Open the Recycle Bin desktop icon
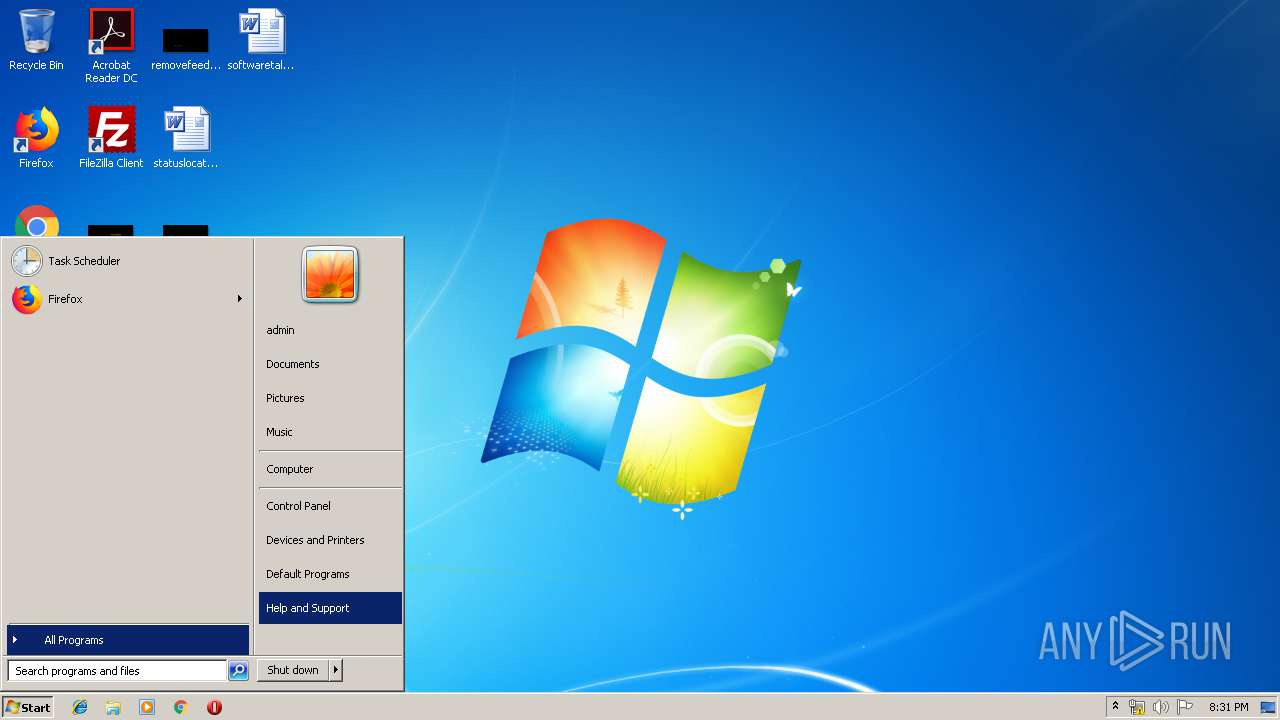Viewport: 1280px width, 720px height. point(36,40)
